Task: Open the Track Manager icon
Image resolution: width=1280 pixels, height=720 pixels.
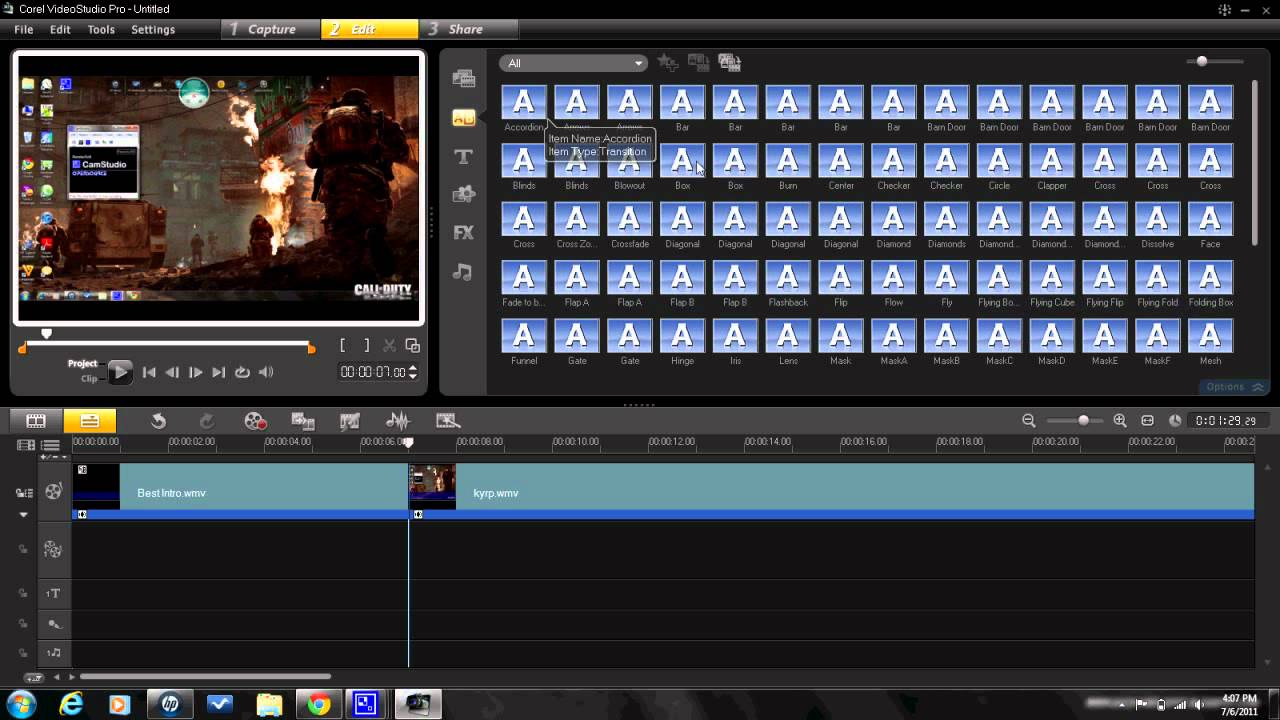Action: coord(26,445)
